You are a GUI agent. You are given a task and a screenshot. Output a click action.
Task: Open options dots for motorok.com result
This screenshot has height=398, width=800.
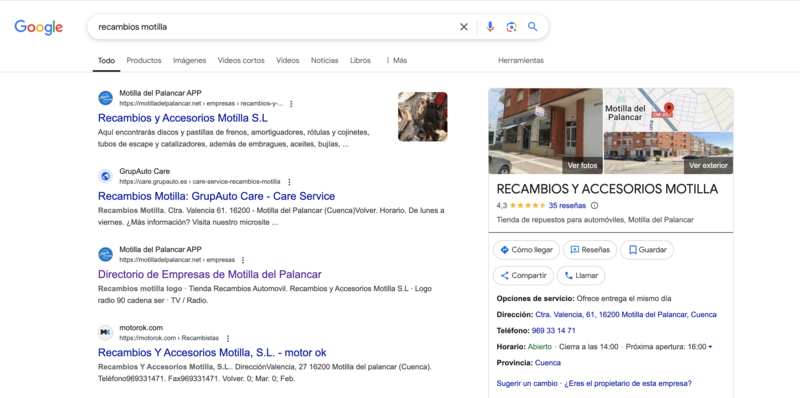coord(228,338)
